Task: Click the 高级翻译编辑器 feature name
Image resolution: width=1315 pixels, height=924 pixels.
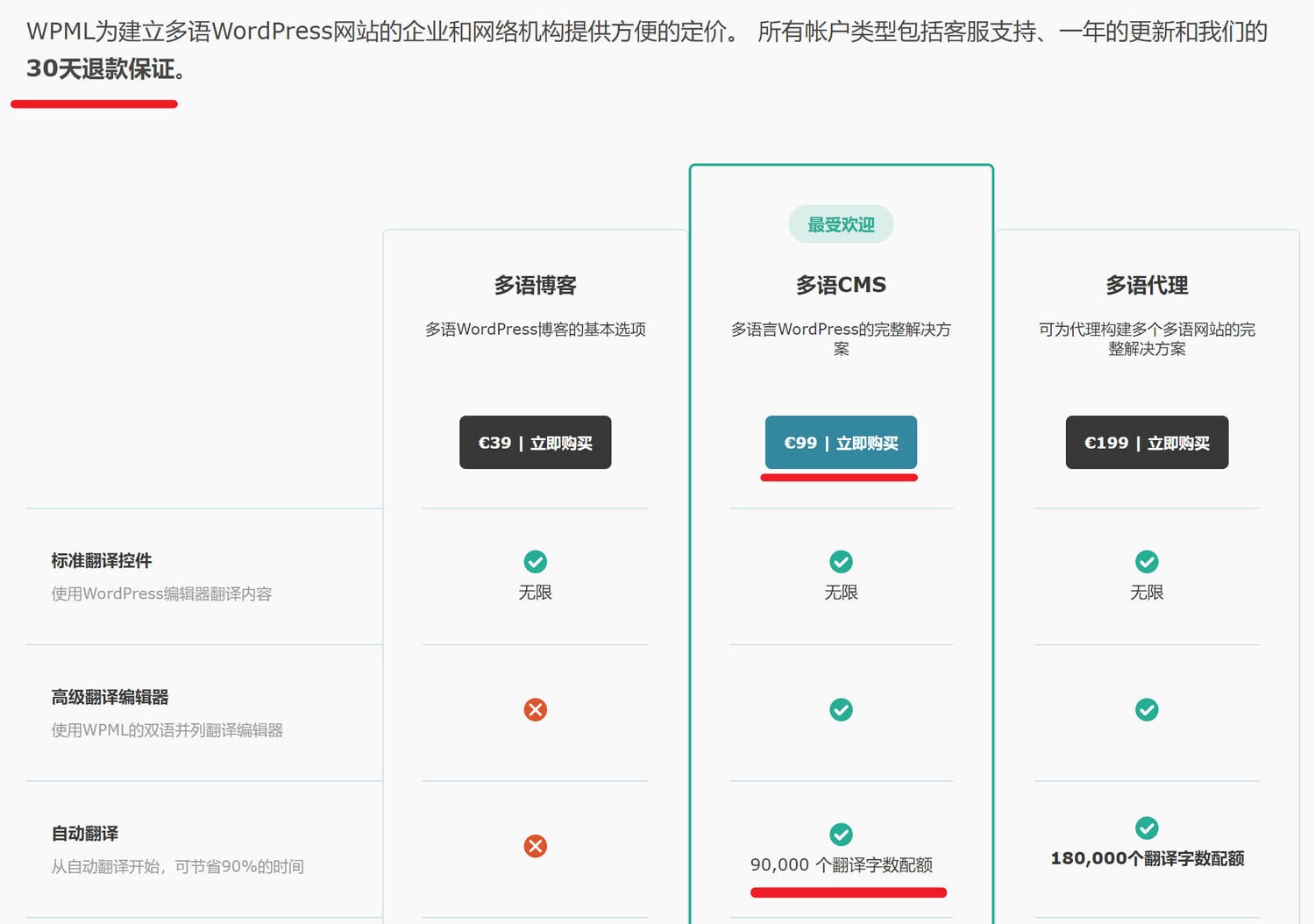Action: (110, 697)
